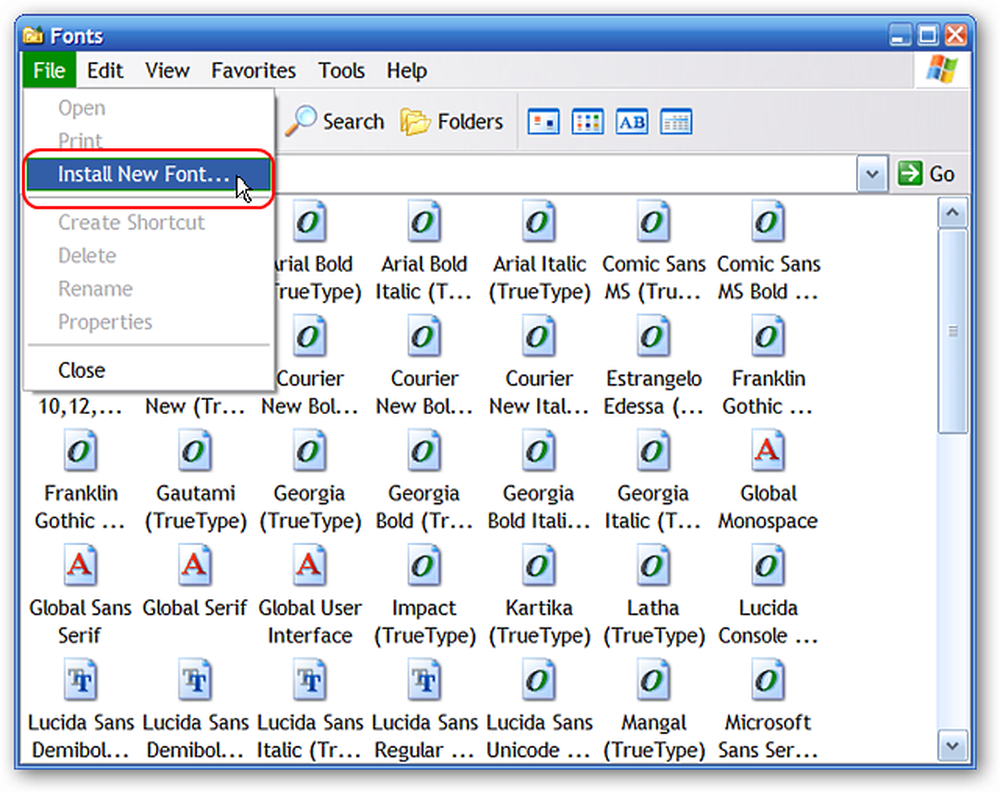Select the Arial Italic (TrueType) font
1000x793 pixels.
pyautogui.click(x=539, y=223)
